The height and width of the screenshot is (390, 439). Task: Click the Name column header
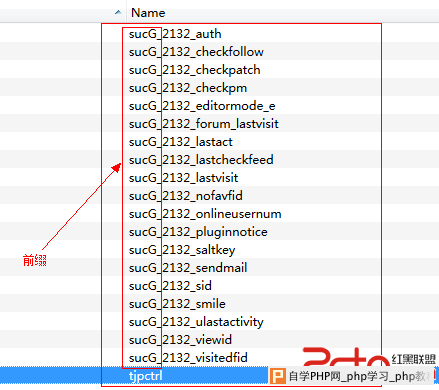click(x=283, y=12)
